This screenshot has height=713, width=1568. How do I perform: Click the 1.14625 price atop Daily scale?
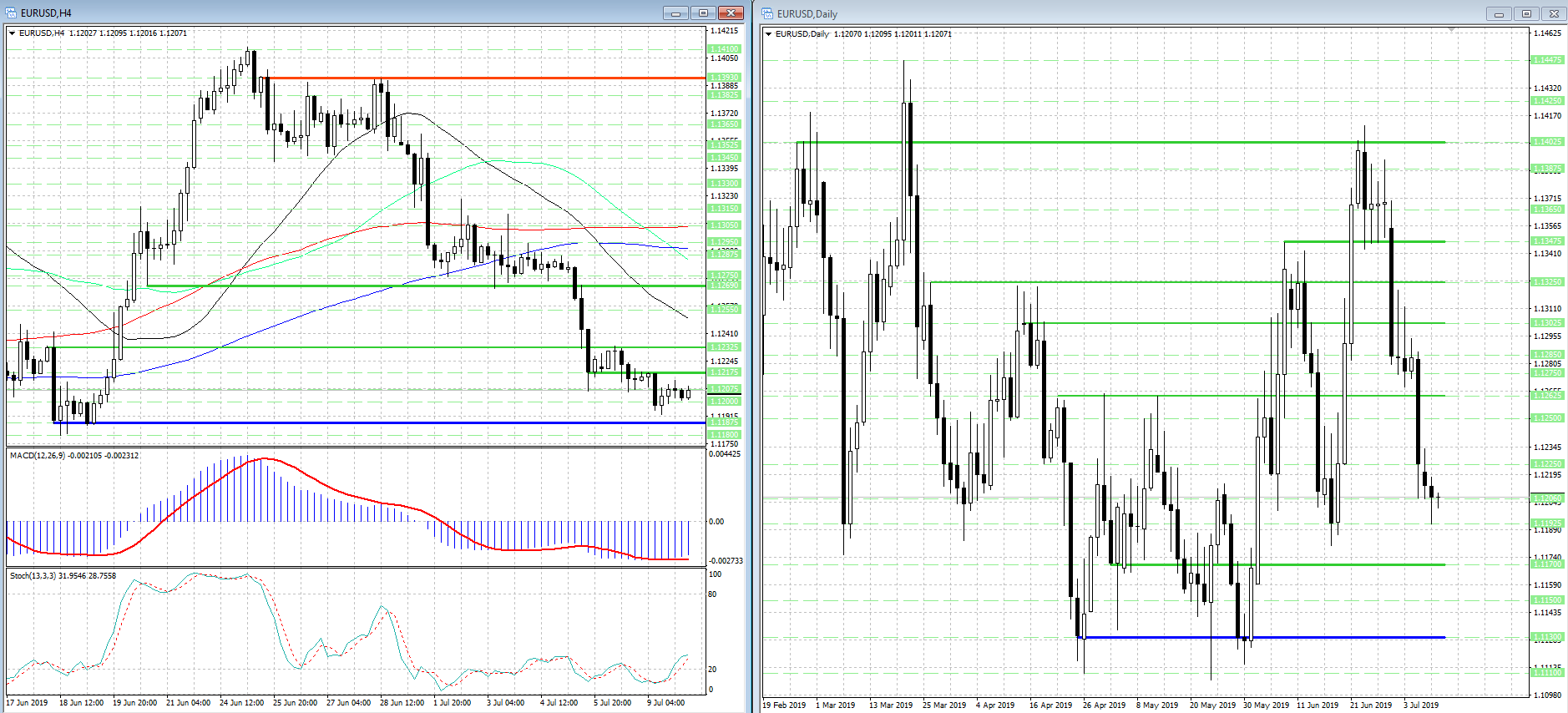[1547, 33]
